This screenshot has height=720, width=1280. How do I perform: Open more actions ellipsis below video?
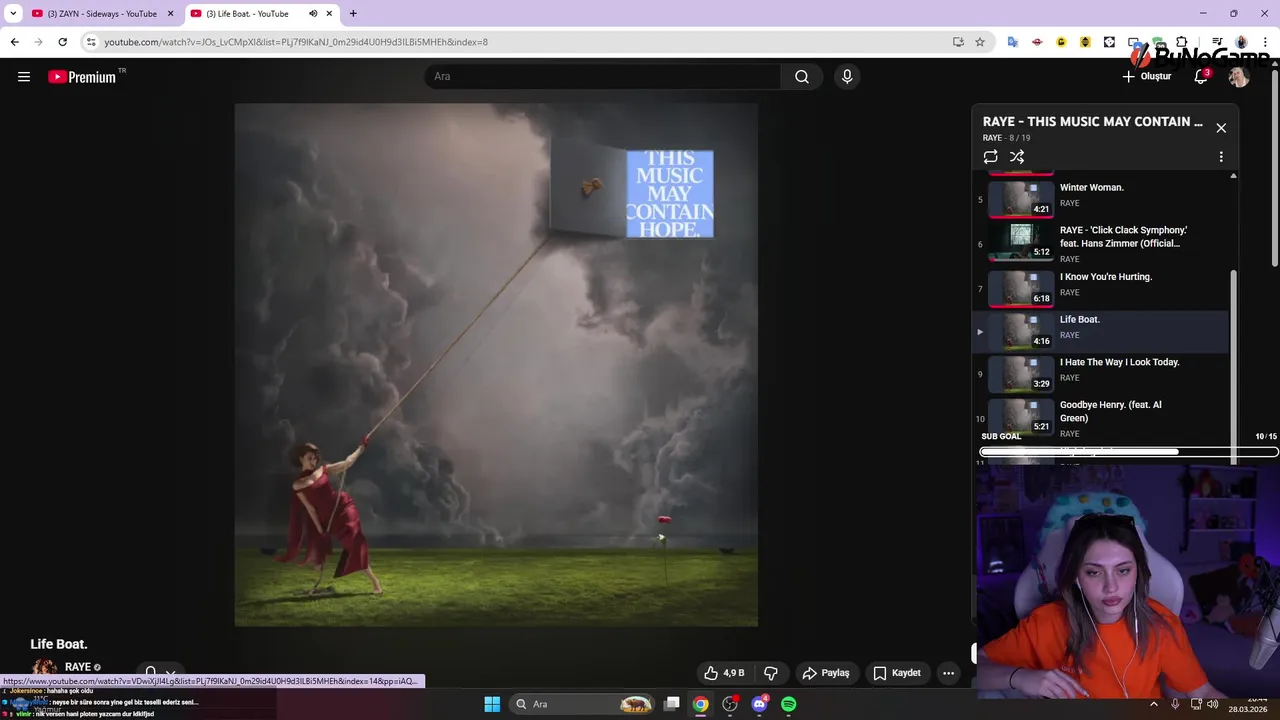tap(948, 673)
